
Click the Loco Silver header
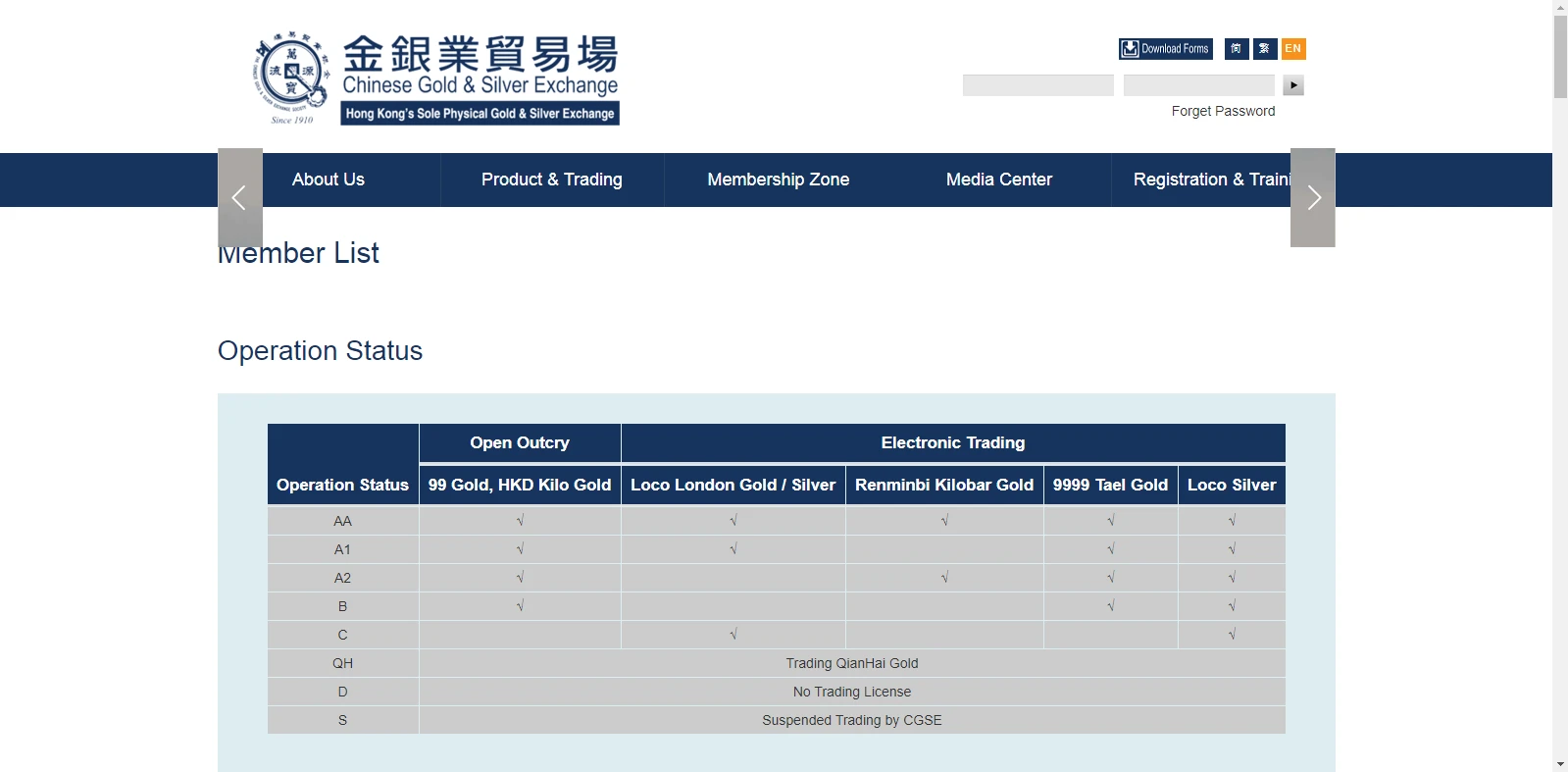click(x=1232, y=485)
